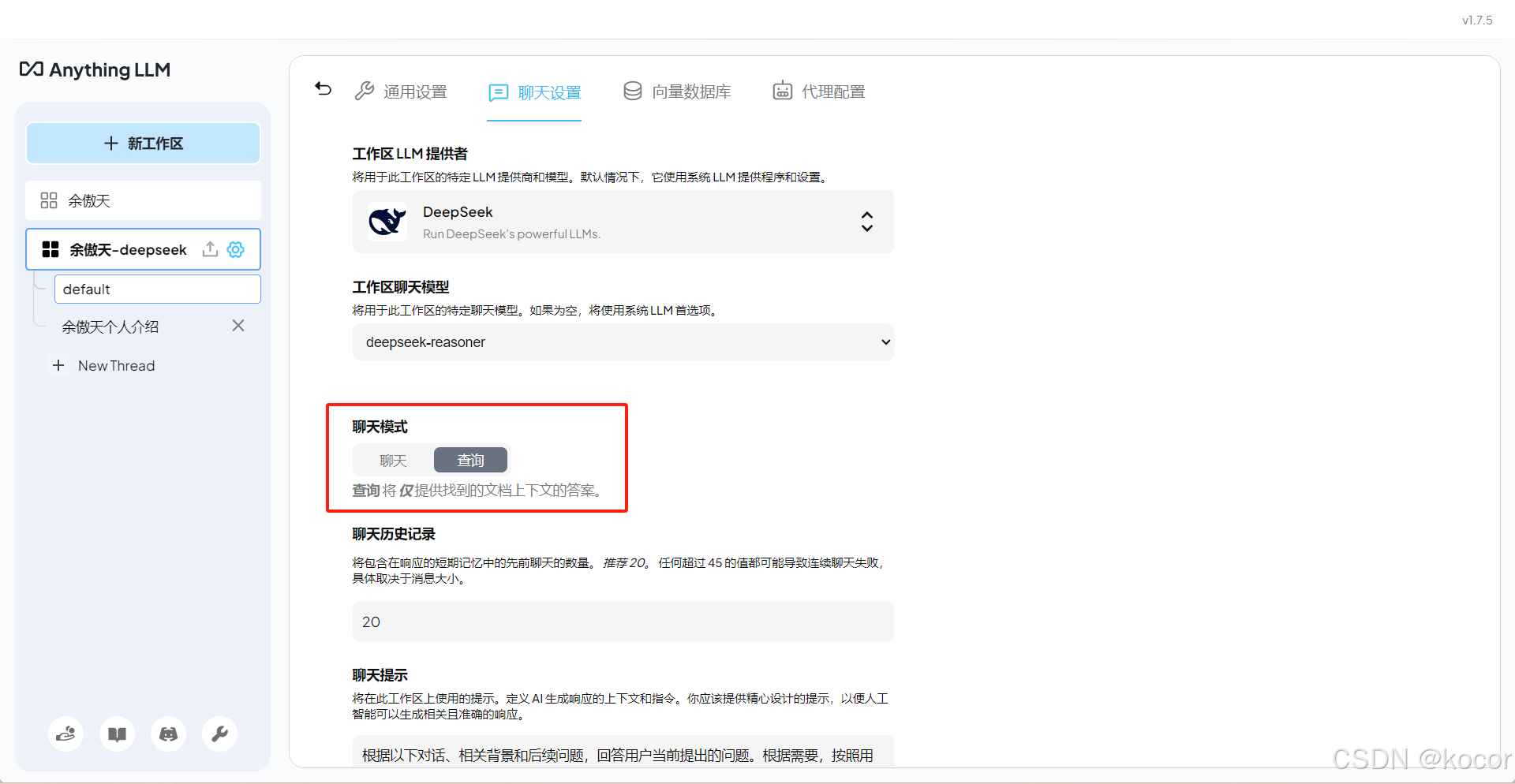Open the Discord icon in sidebar
Viewport: 1515px width, 784px height.
168,734
